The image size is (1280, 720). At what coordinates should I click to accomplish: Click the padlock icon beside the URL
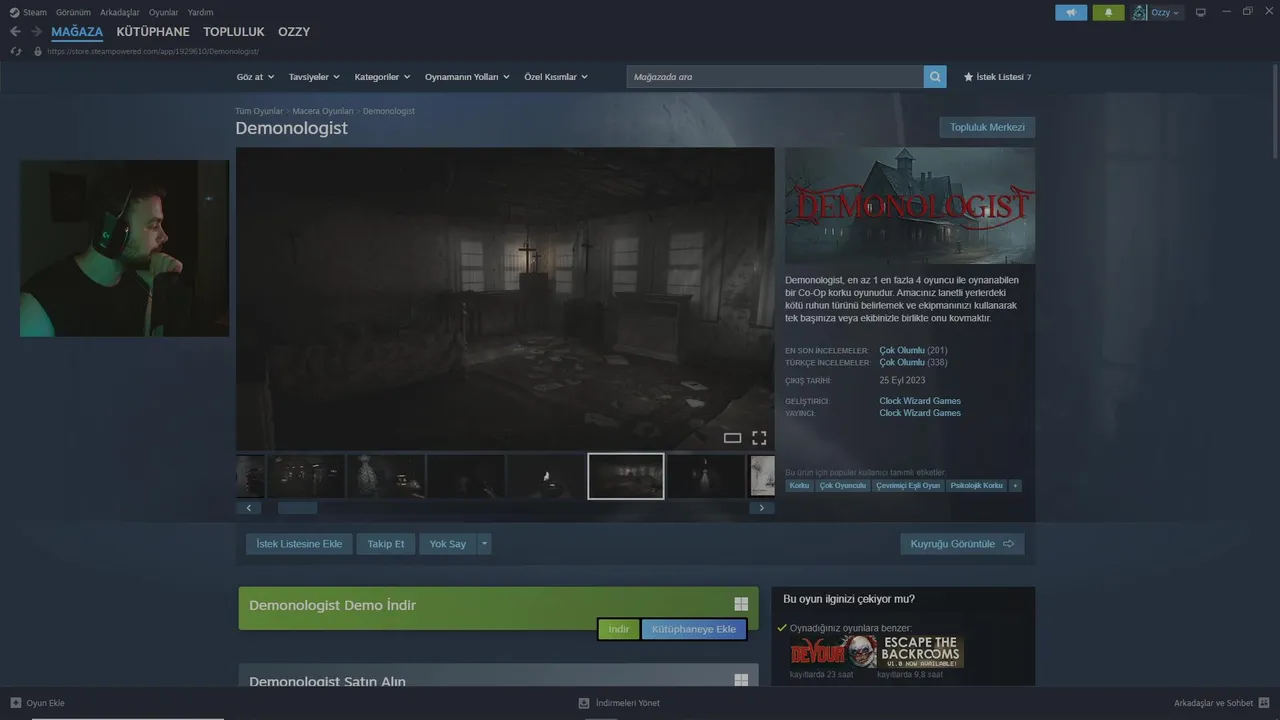pyautogui.click(x=38, y=51)
